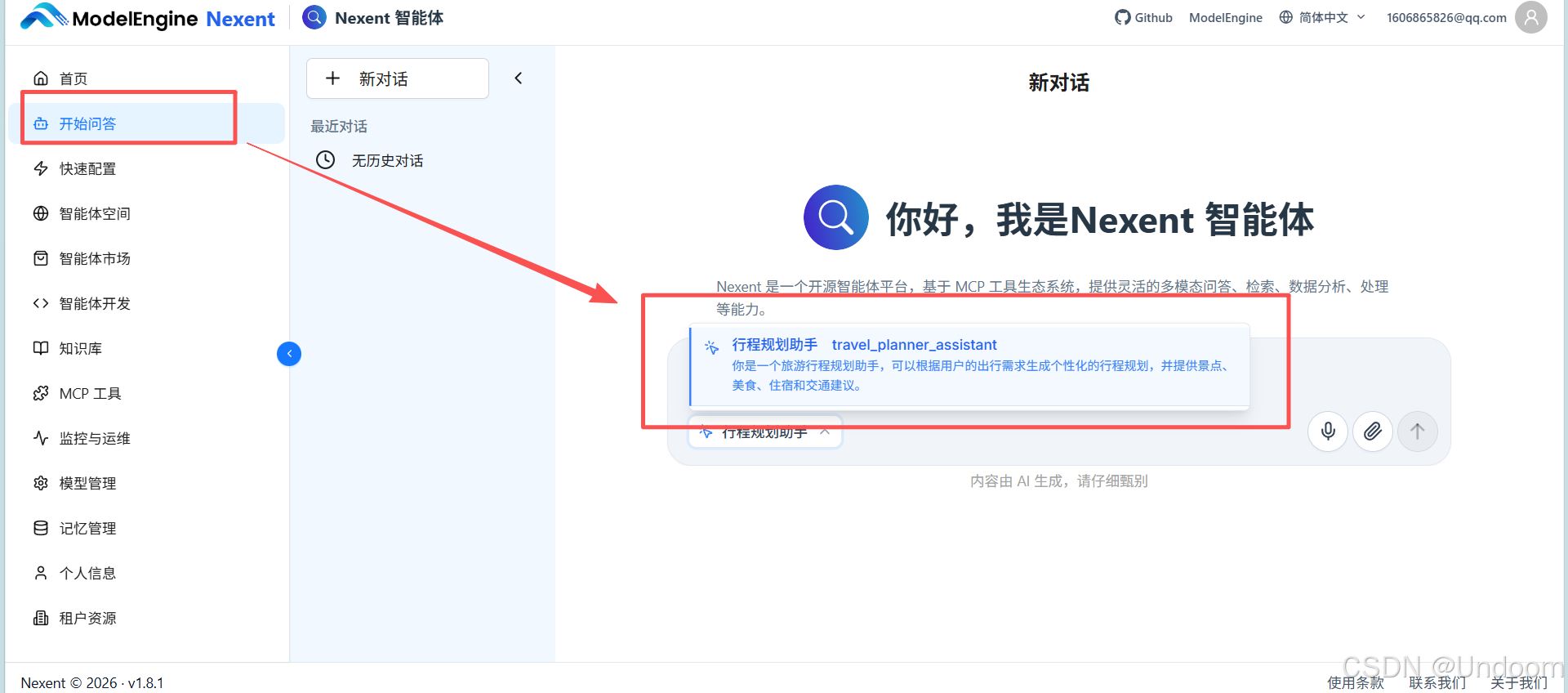Click the 个人信息 person icon
Image resolution: width=1568 pixels, height=693 pixels.
(x=41, y=573)
